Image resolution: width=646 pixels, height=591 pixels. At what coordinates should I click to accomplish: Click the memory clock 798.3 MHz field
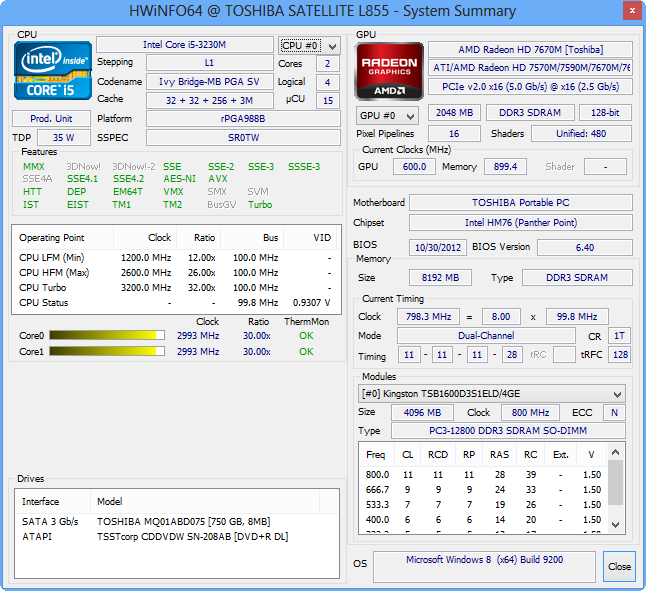[x=428, y=316]
